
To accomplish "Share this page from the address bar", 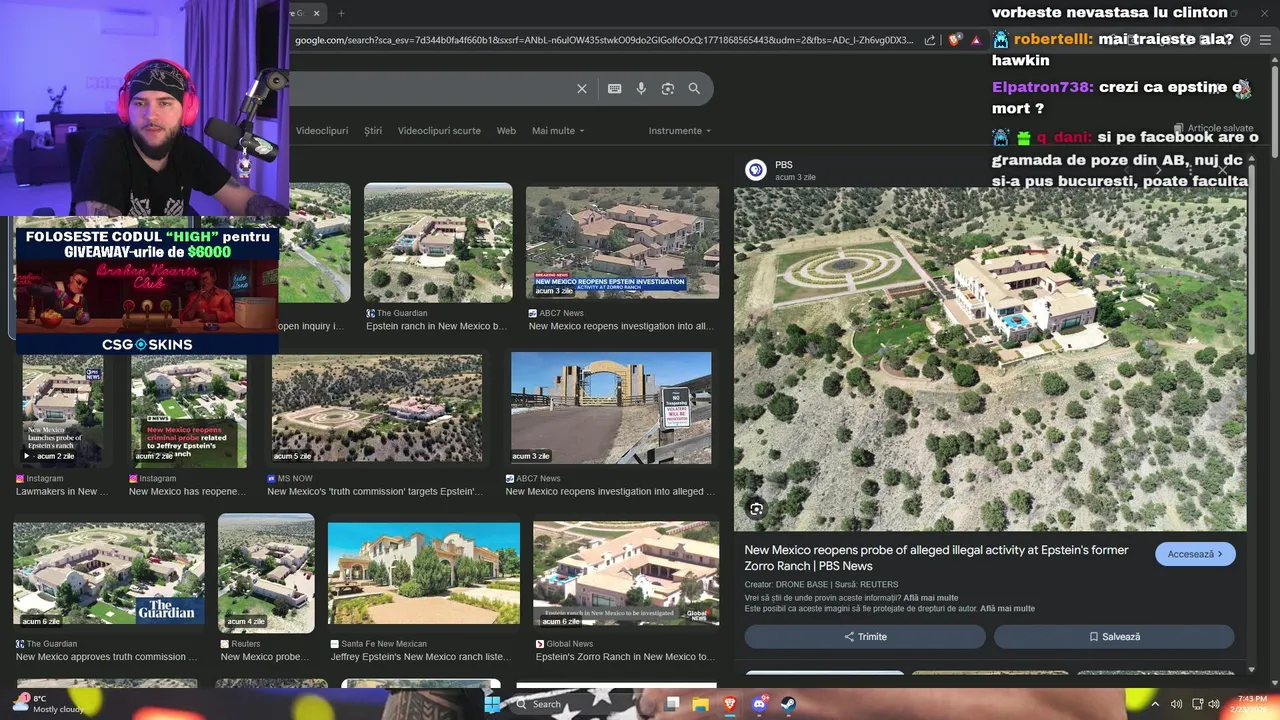I will 930,40.
